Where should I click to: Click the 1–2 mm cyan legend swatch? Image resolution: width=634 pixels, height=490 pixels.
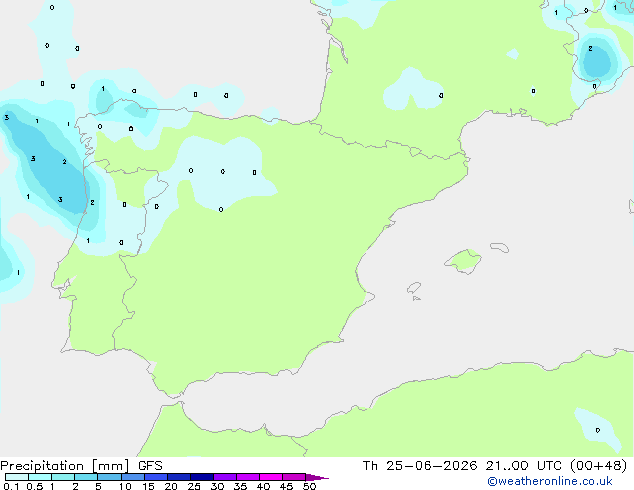(63, 477)
